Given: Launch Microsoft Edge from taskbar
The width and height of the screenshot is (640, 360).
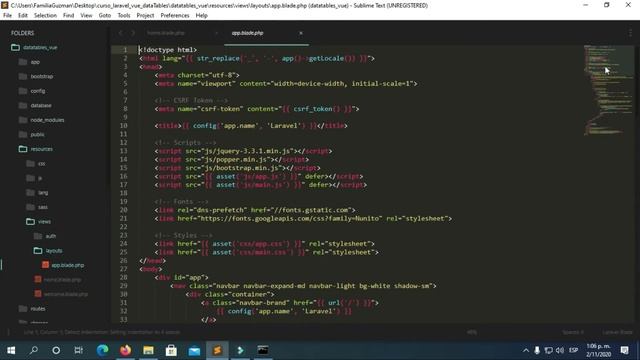Looking at the screenshot, I should click(x=102, y=350).
